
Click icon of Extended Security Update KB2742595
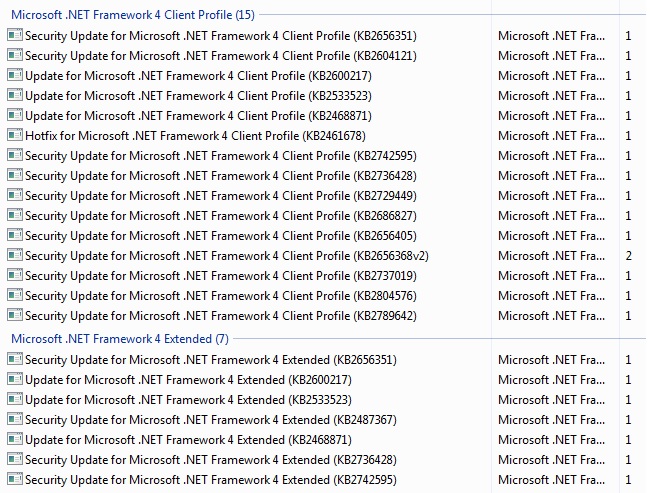tap(15, 479)
